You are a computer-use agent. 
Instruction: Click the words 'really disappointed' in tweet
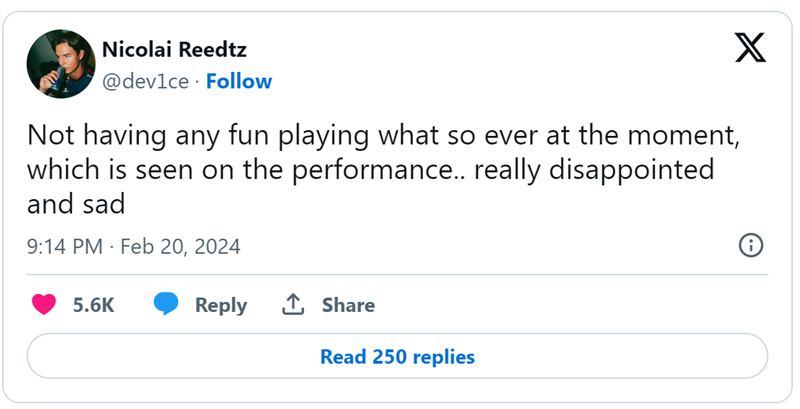594,170
